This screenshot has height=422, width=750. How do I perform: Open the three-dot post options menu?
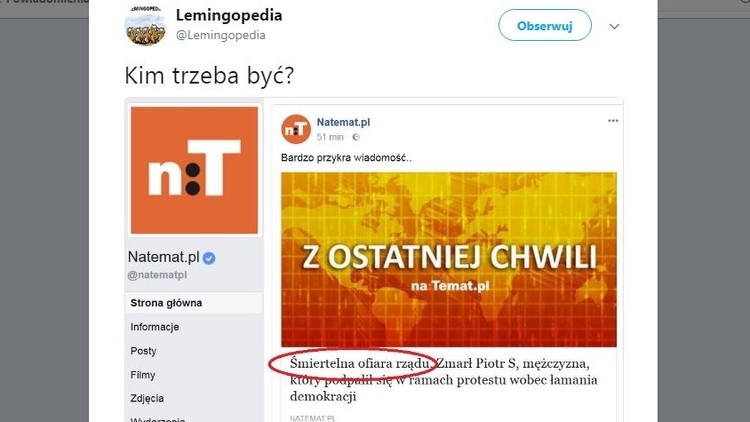click(613, 120)
